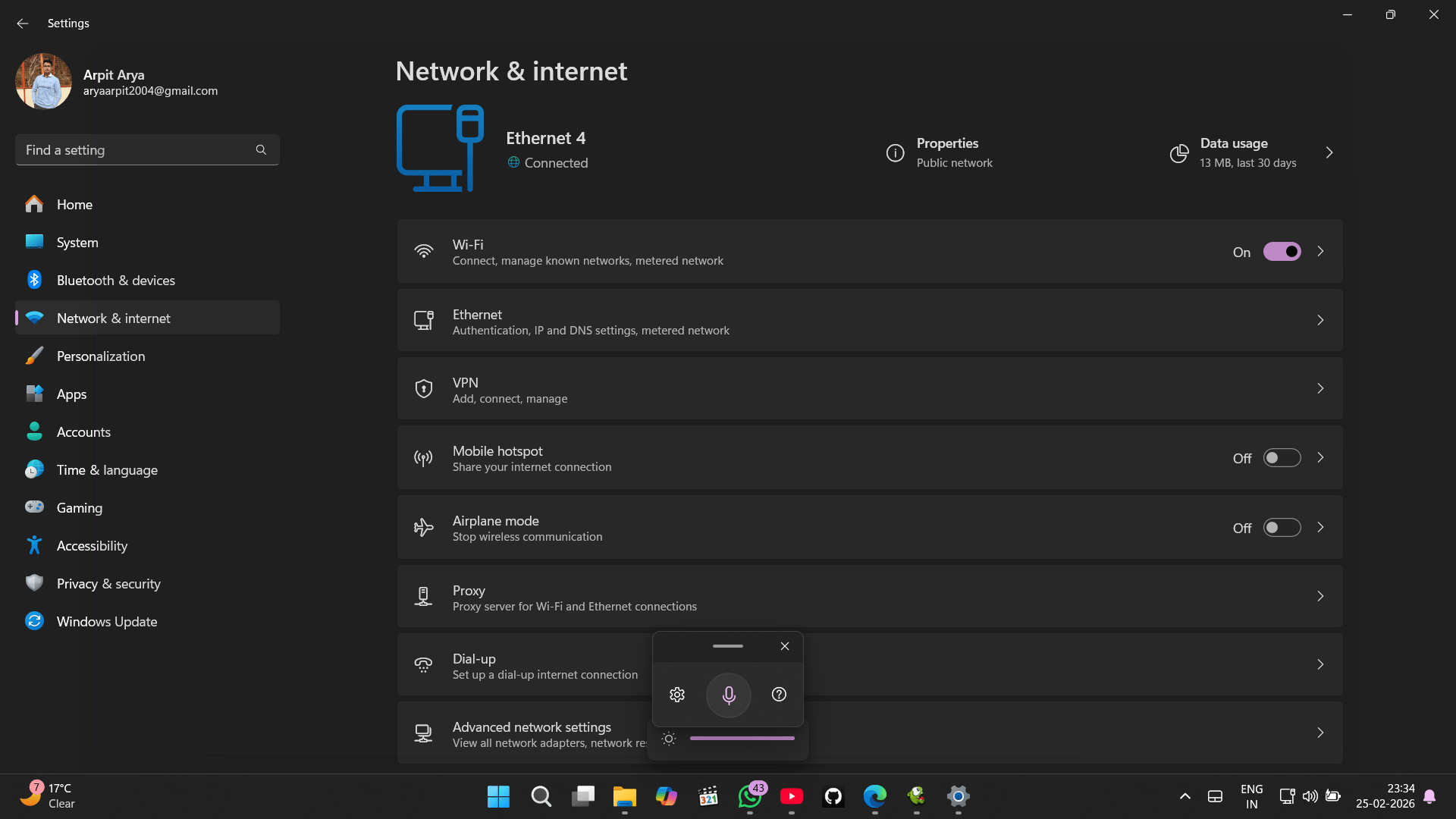Open Data usage details chevron
The image size is (1456, 819).
pos(1329,153)
